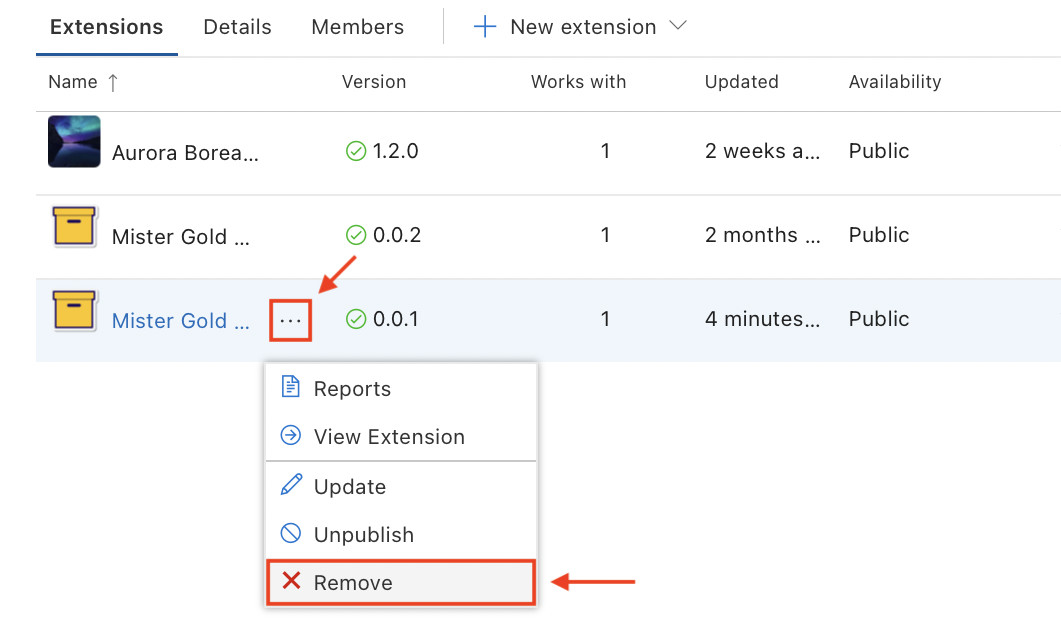Click the Updated column header
The width and height of the screenshot is (1061, 624).
tap(741, 82)
